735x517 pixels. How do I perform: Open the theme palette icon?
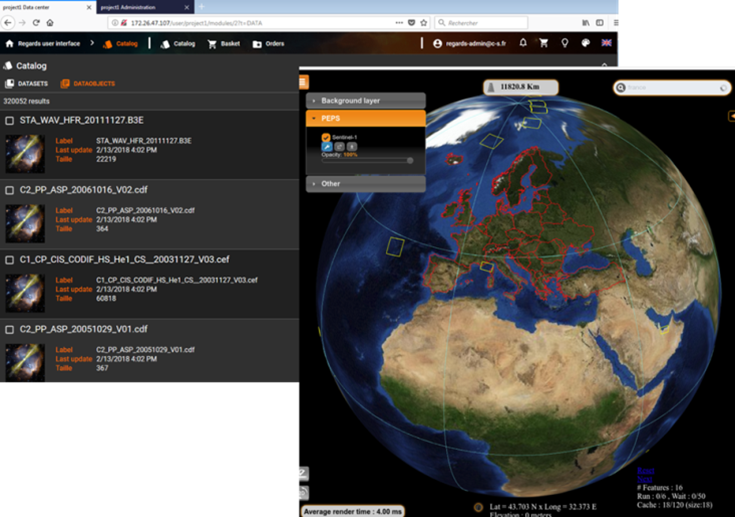(586, 44)
